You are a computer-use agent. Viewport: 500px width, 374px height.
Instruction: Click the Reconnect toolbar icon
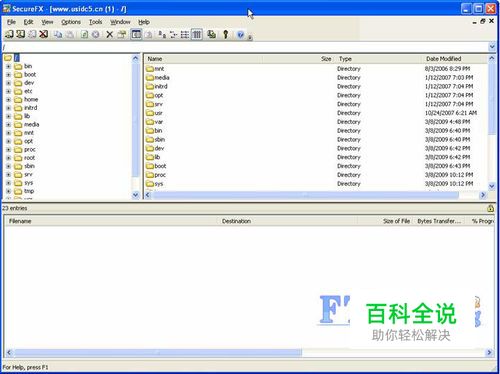click(x=32, y=34)
